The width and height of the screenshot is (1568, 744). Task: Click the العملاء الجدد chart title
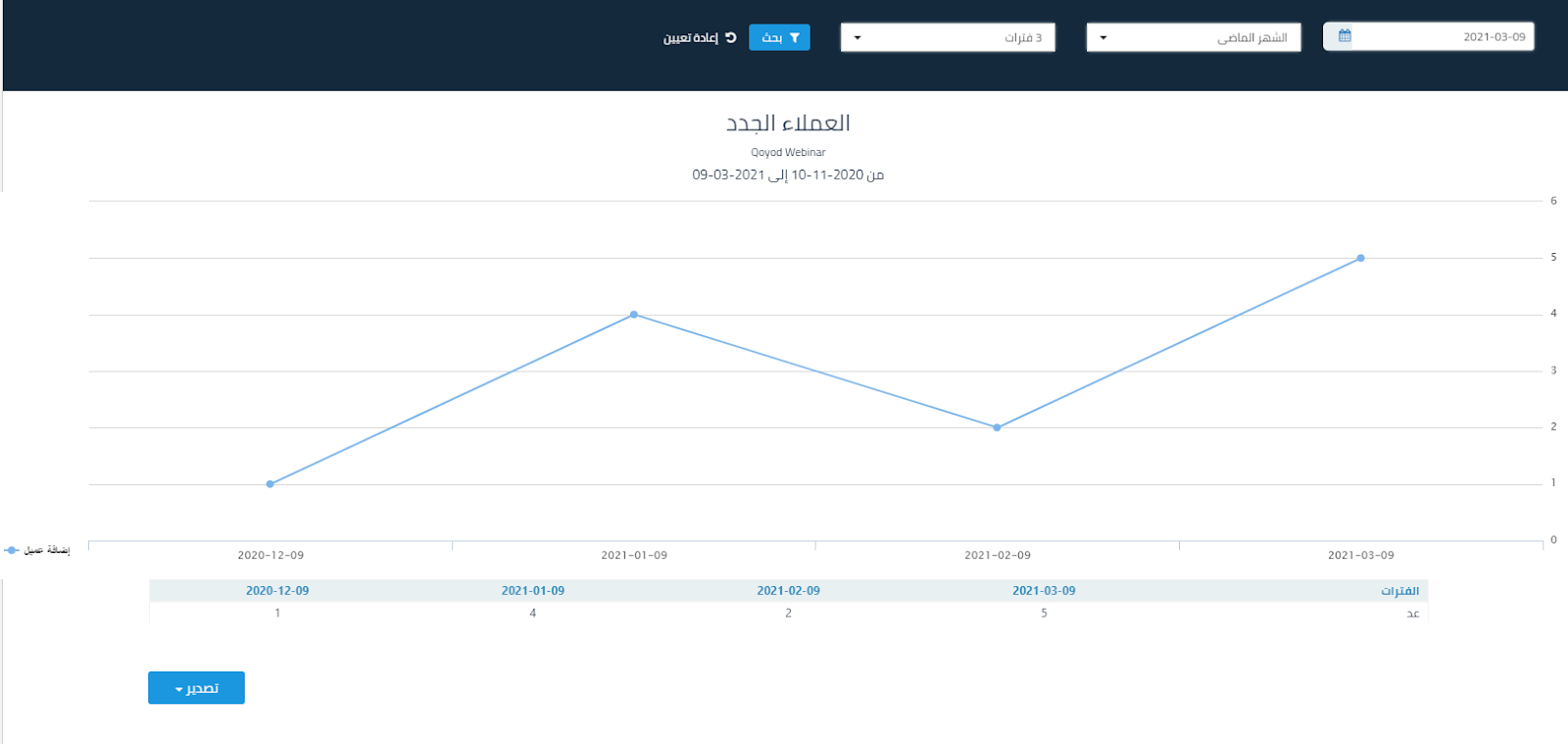pyautogui.click(x=788, y=124)
